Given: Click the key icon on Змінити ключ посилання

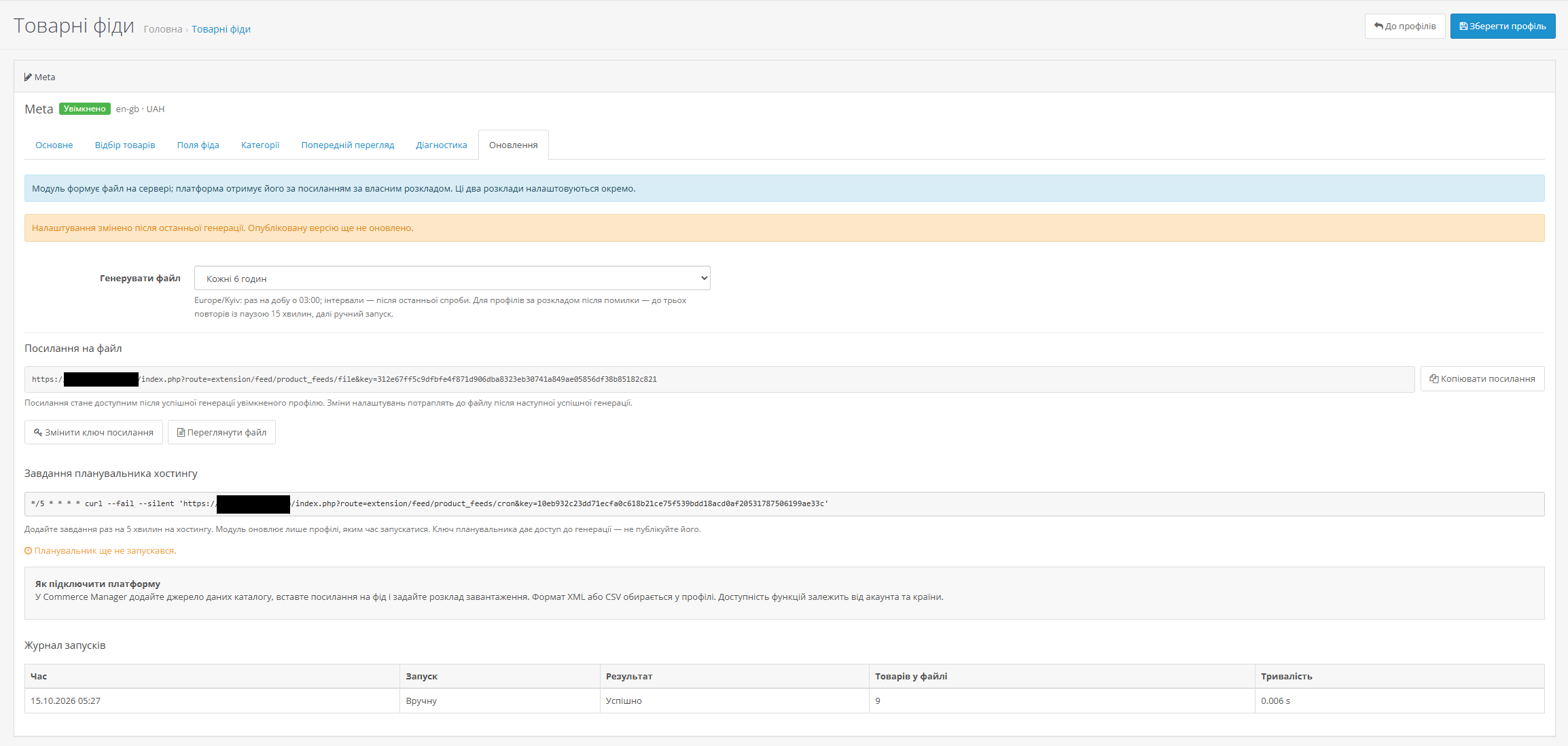Looking at the screenshot, I should pyautogui.click(x=38, y=432).
